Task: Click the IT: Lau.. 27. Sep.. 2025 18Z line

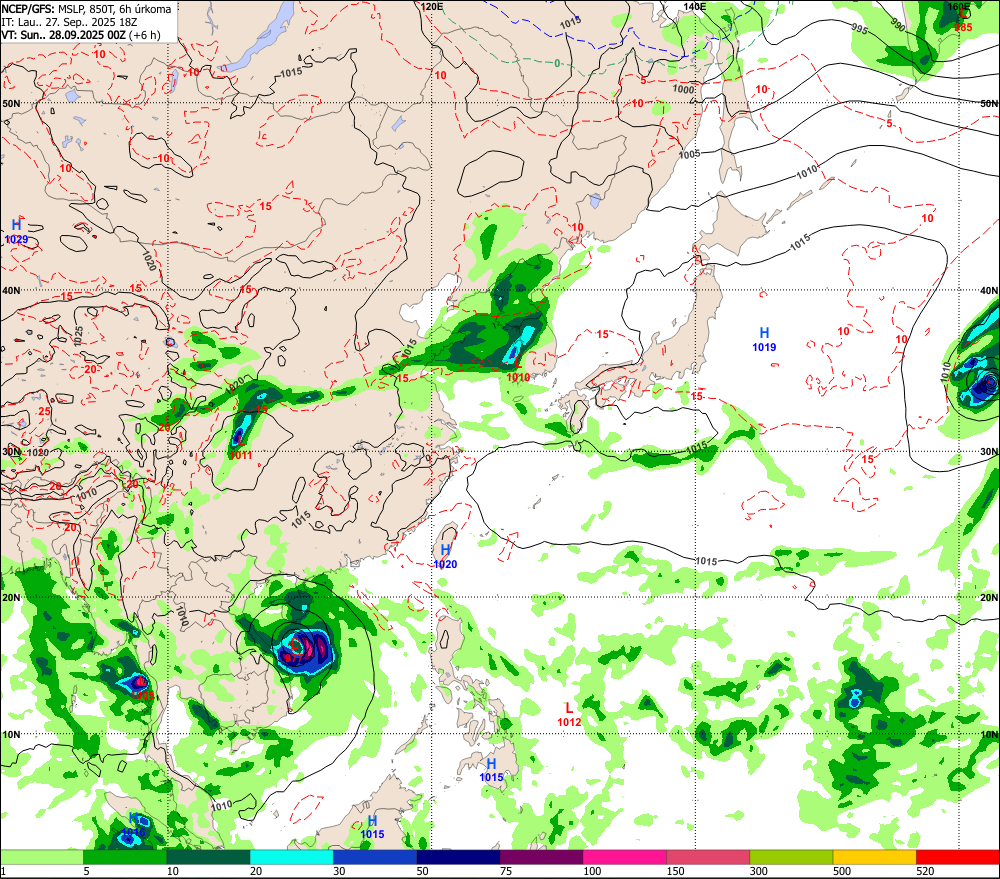Action: 69,22
